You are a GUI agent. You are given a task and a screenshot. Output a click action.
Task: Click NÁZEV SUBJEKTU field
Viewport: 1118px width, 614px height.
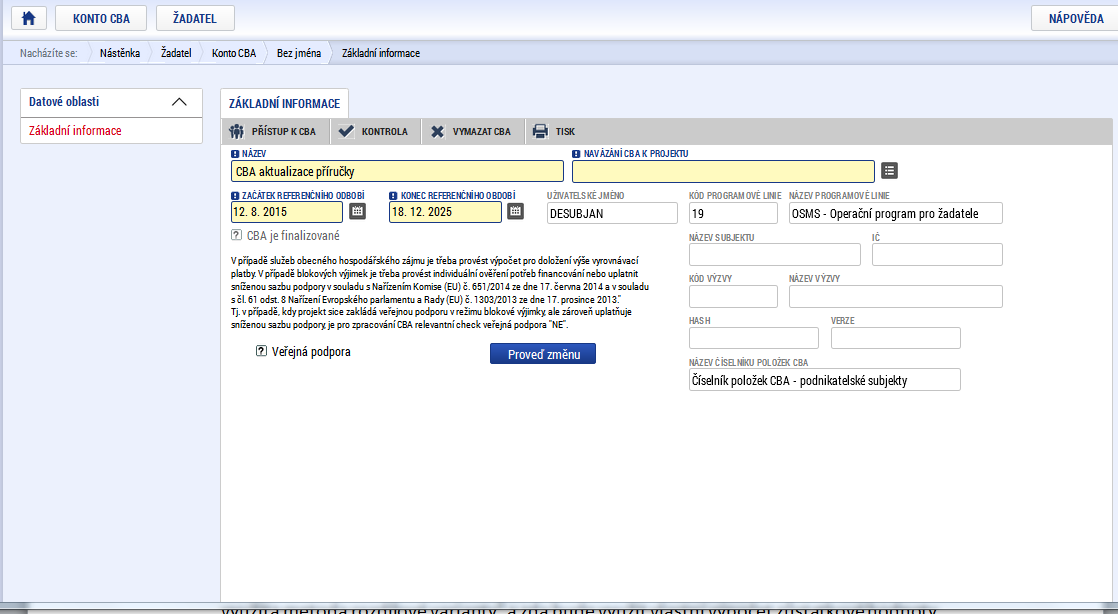pos(774,255)
